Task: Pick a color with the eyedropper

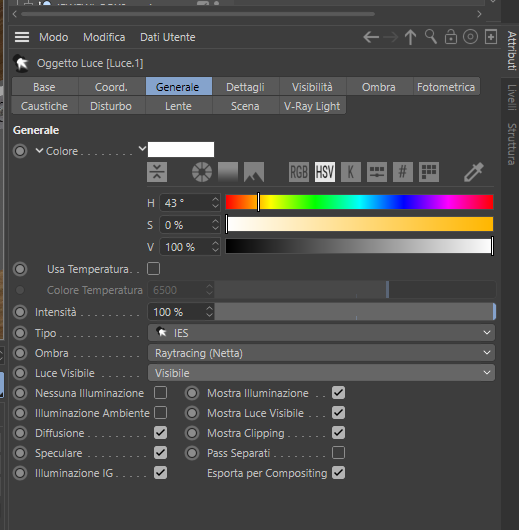Action: pos(474,172)
